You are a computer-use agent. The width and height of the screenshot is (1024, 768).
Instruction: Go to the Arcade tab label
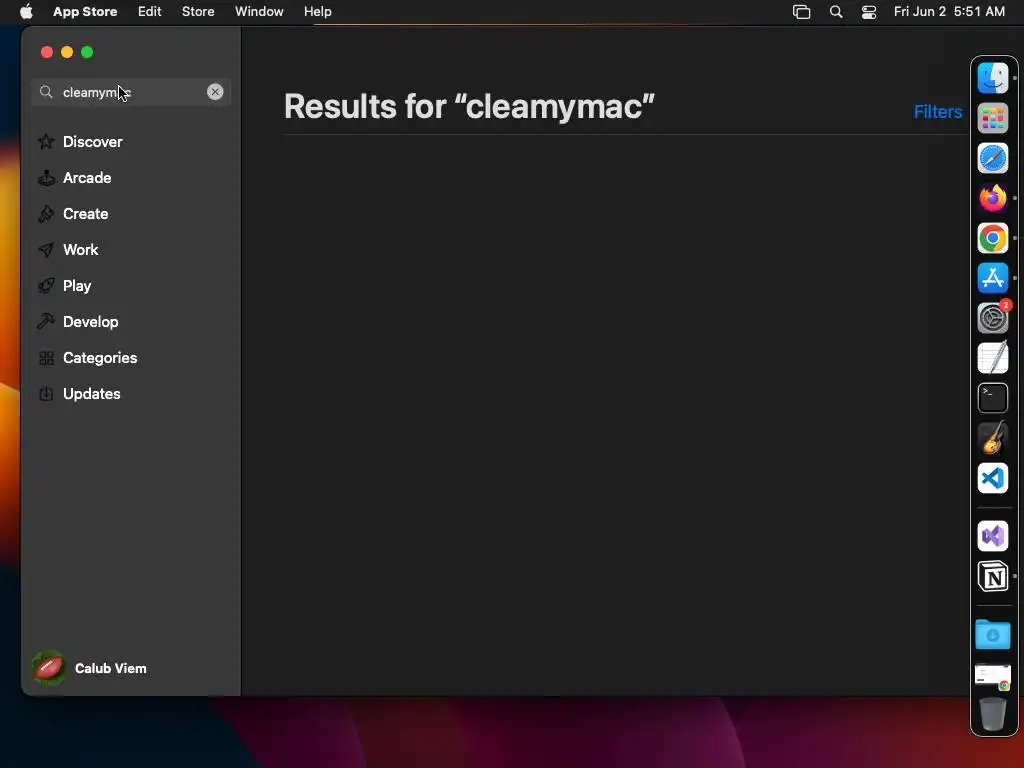pos(87,178)
